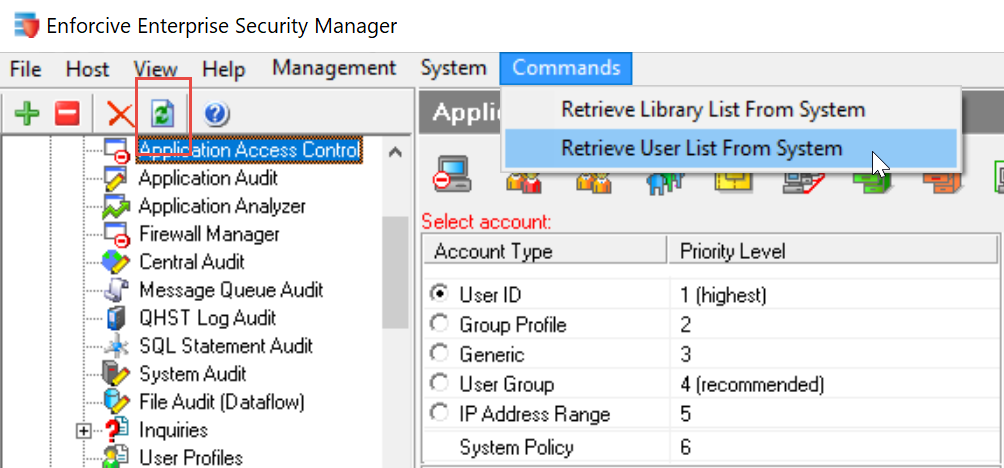Viewport: 1004px width, 468px height.
Task: Click the blue and green people group icon
Action: (x=663, y=181)
